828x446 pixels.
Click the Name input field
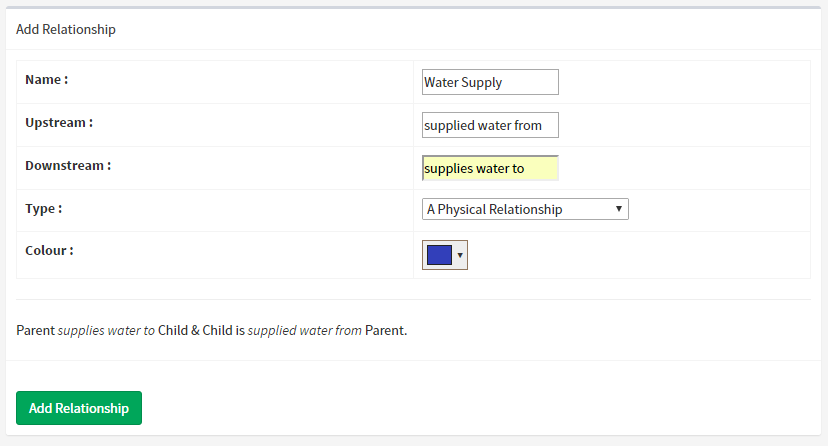[490, 82]
